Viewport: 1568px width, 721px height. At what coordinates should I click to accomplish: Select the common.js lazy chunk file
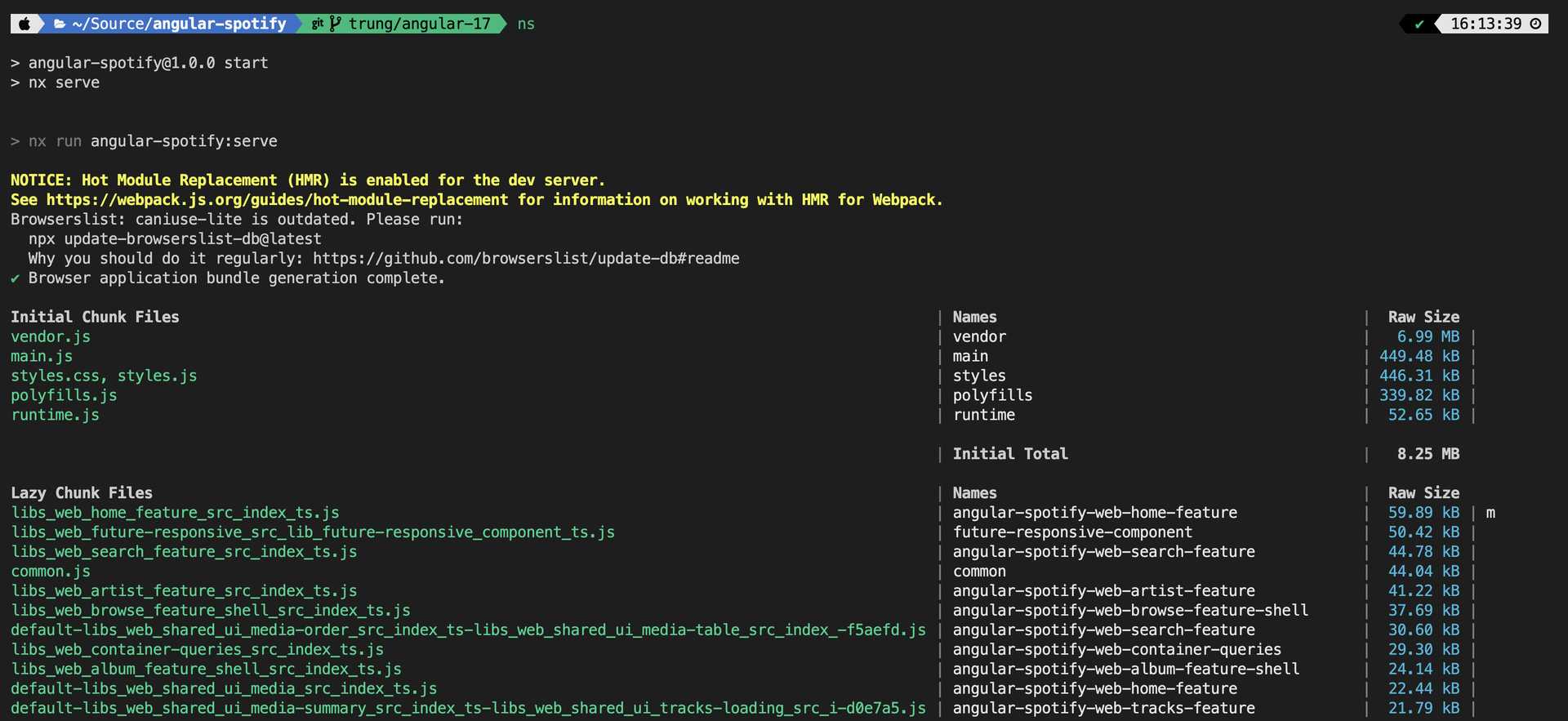pyautogui.click(x=51, y=572)
